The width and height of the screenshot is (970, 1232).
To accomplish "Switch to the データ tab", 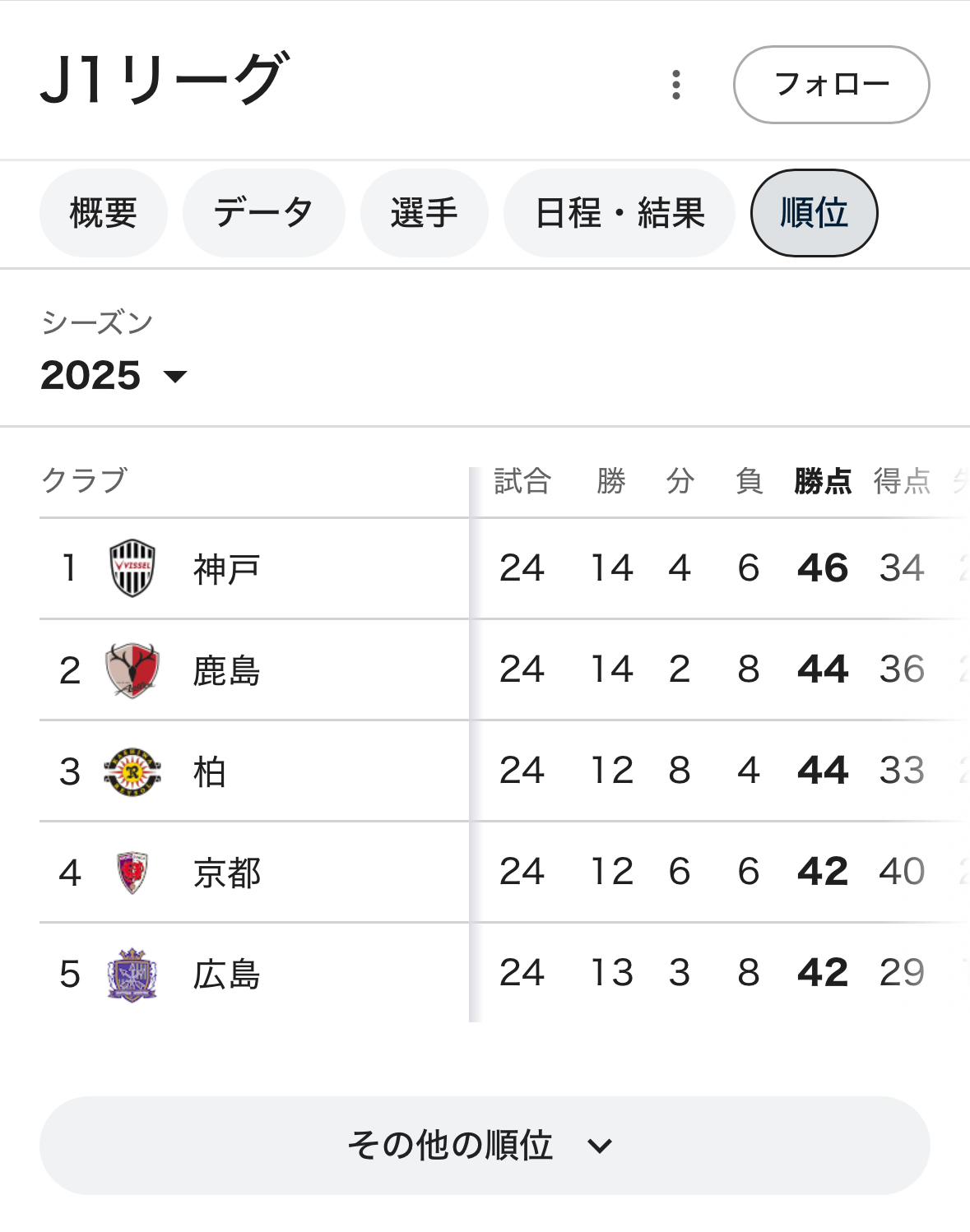I will [264, 213].
